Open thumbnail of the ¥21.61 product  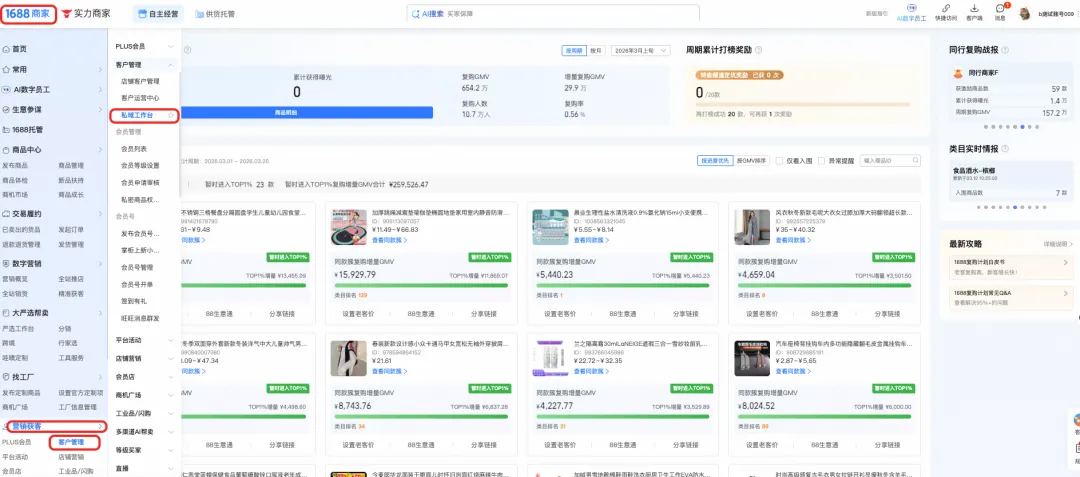349,359
